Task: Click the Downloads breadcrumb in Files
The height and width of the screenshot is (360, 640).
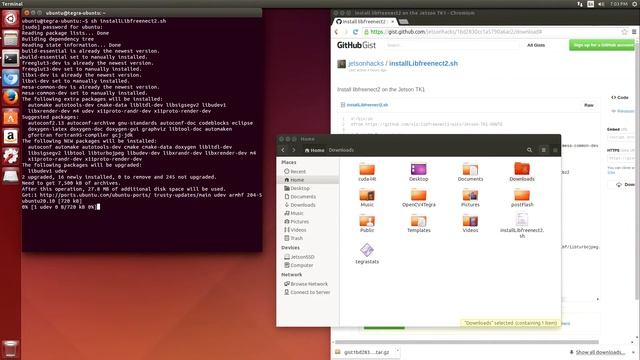Action: click(x=341, y=150)
